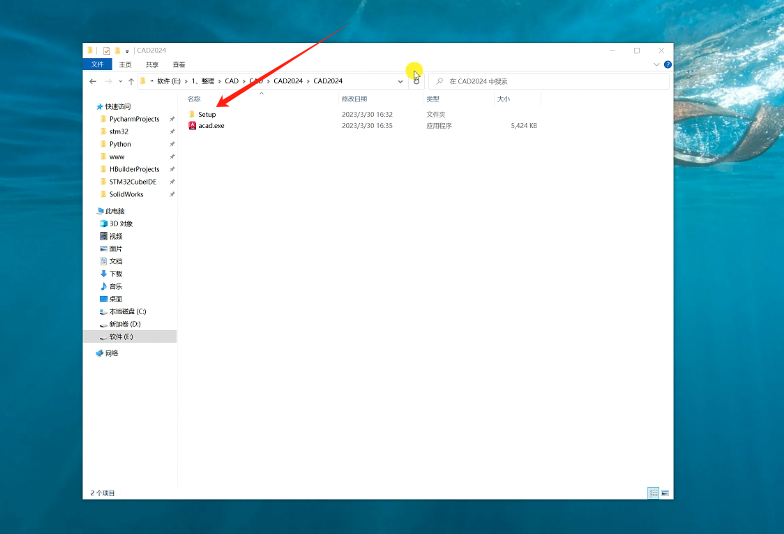Open HBuilderProjects in quick access

[134, 169]
